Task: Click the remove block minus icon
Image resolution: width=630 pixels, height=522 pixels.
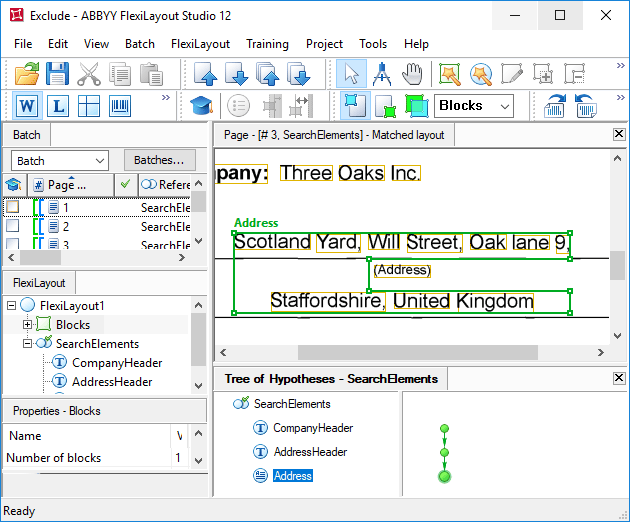Action: 574,74
